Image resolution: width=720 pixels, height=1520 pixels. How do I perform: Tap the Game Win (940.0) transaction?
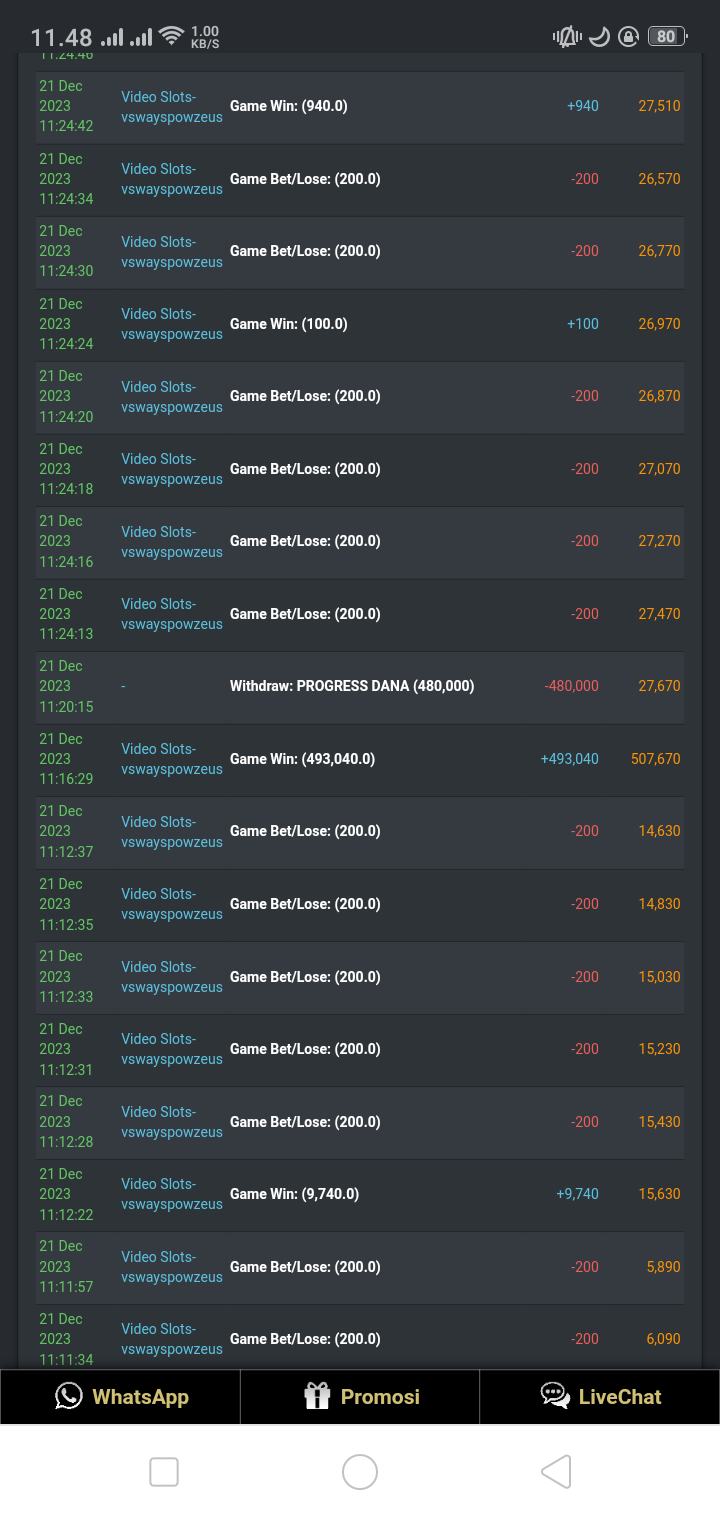coord(289,106)
